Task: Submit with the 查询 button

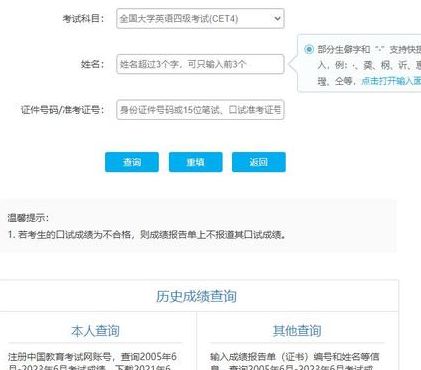Action: coord(132,162)
